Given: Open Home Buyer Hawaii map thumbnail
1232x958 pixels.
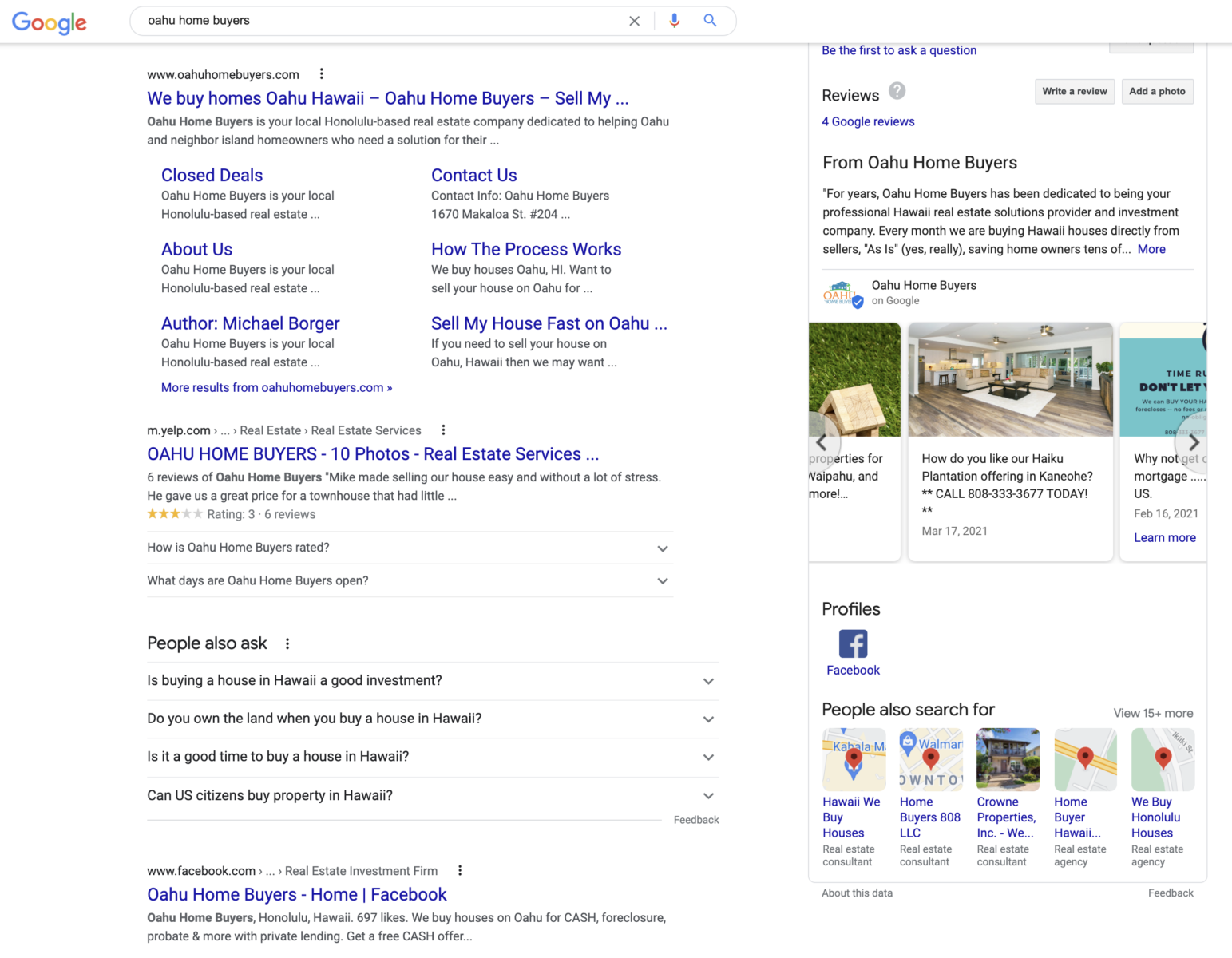Looking at the screenshot, I should [1086, 759].
